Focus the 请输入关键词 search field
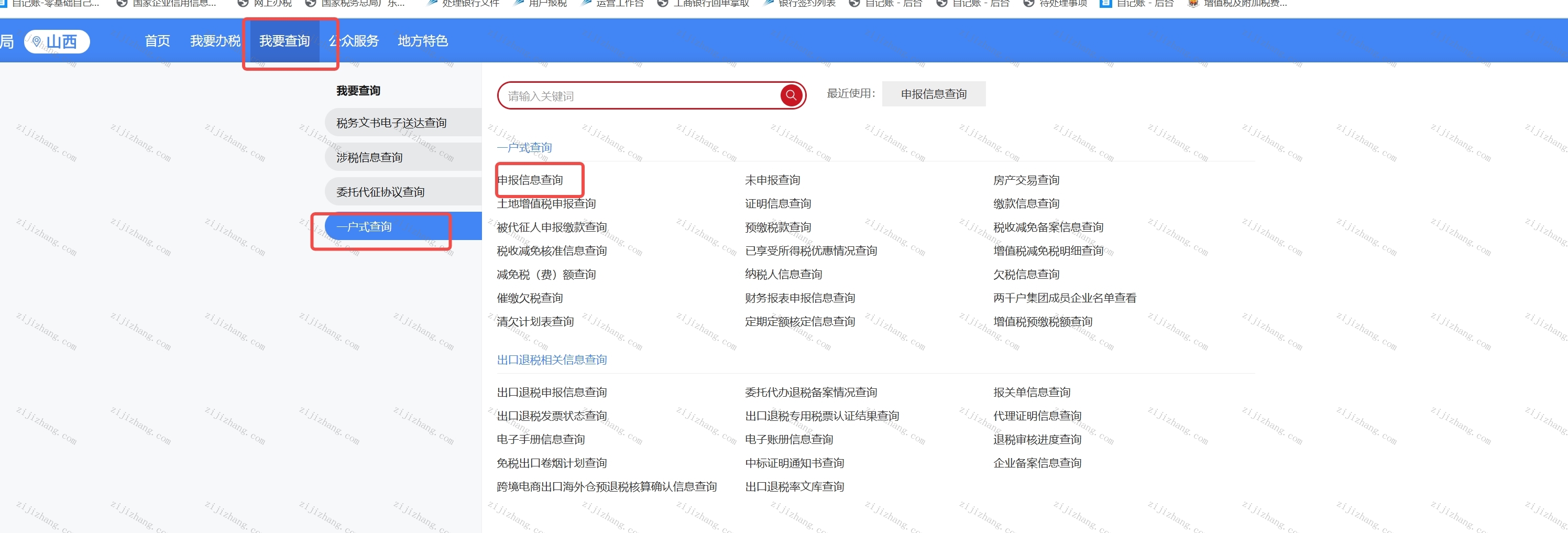This screenshot has width=1568, height=533. click(639, 95)
